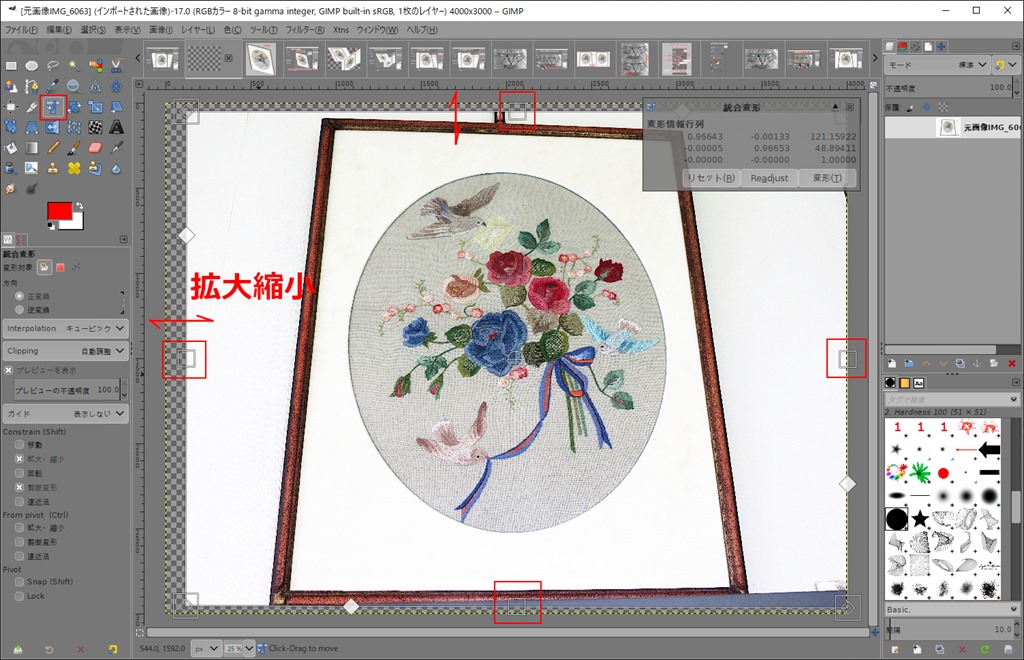Pick the Smudge finger tool
The image size is (1024, 660).
click(x=11, y=189)
